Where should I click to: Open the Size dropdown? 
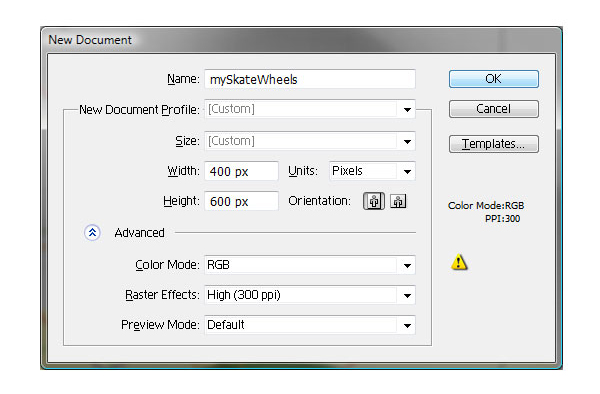310,141
